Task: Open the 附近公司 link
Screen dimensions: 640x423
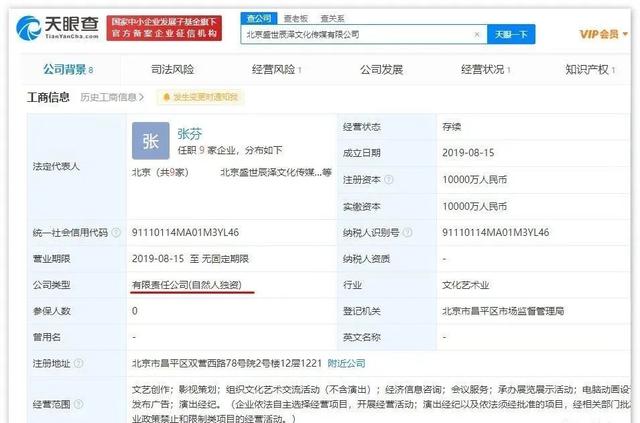Action: pos(346,363)
